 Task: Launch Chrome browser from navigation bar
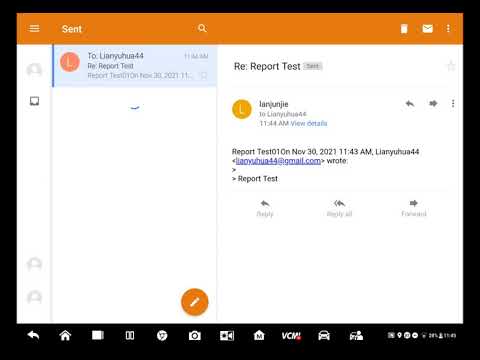click(x=162, y=335)
